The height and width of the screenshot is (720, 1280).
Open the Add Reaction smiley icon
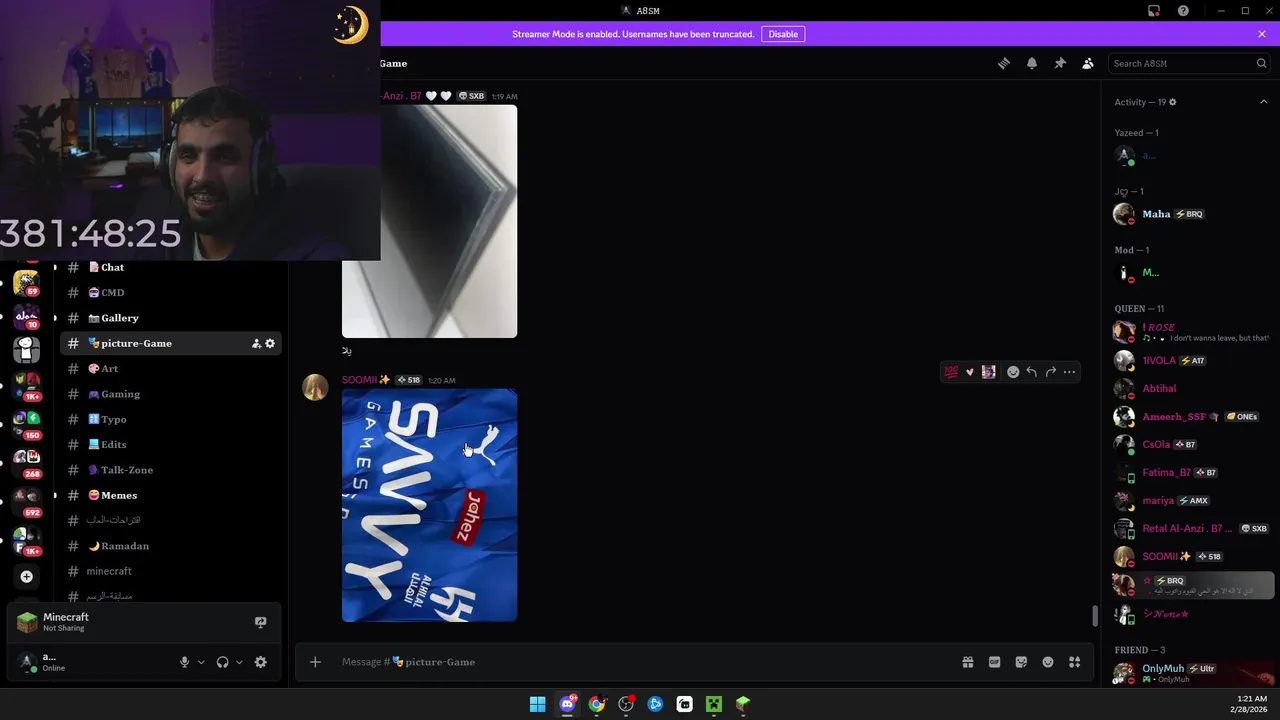[x=1013, y=372]
